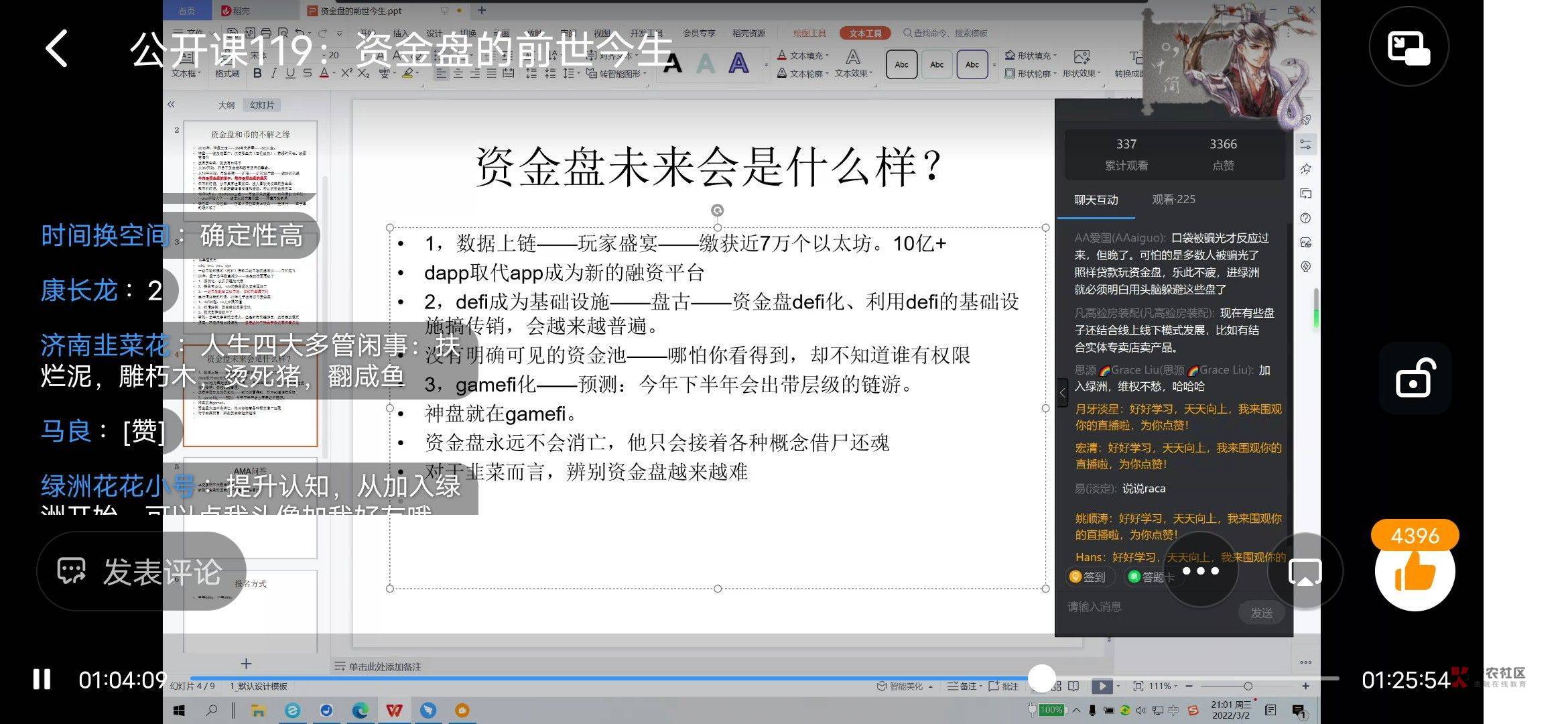Click the collapse arrow on the chat panel edge
1568x724 pixels.
(1062, 393)
